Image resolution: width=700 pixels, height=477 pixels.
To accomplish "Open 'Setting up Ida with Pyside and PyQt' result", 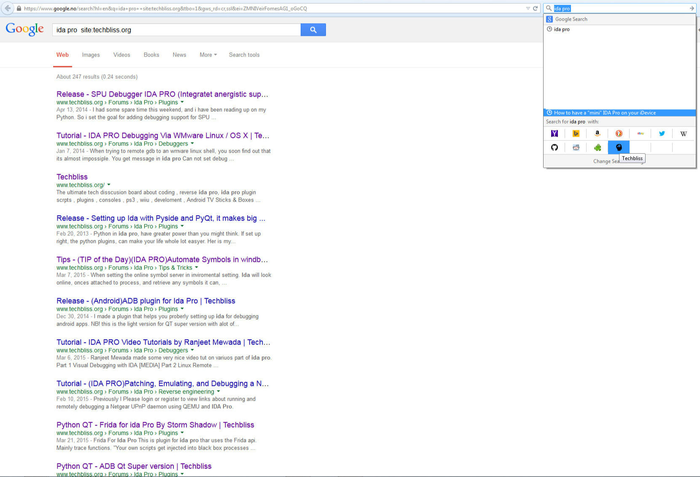I will (x=161, y=218).
